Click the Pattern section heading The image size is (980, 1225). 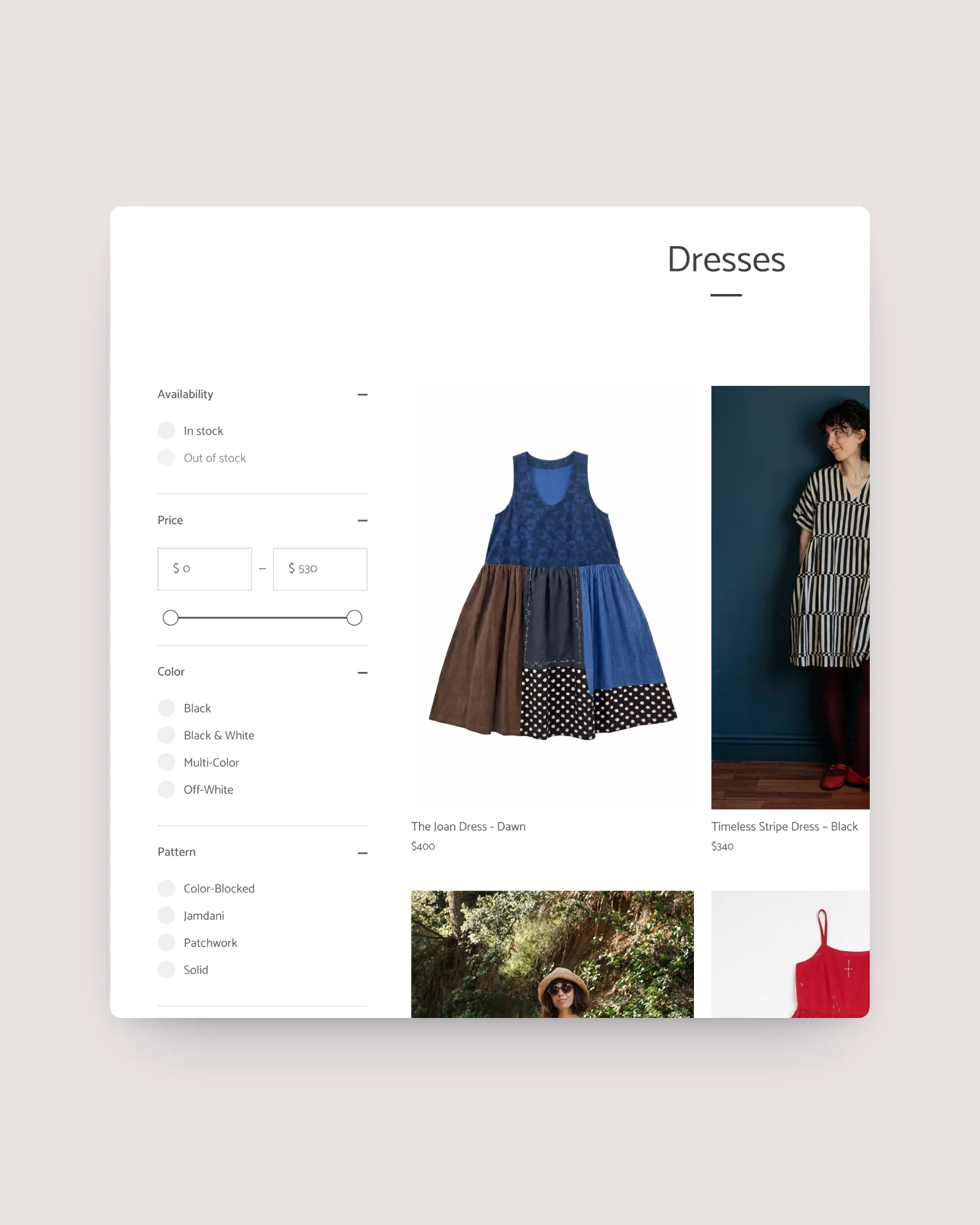point(176,852)
